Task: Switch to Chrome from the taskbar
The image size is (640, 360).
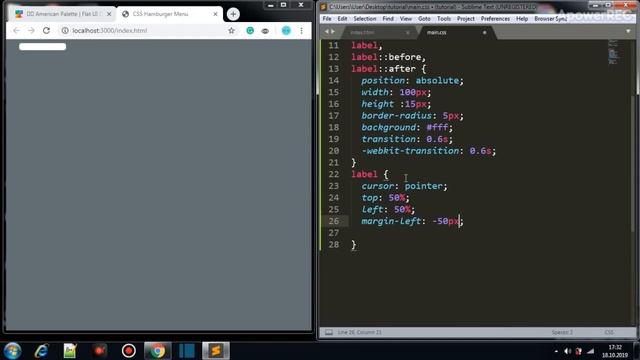Action: click(x=158, y=351)
